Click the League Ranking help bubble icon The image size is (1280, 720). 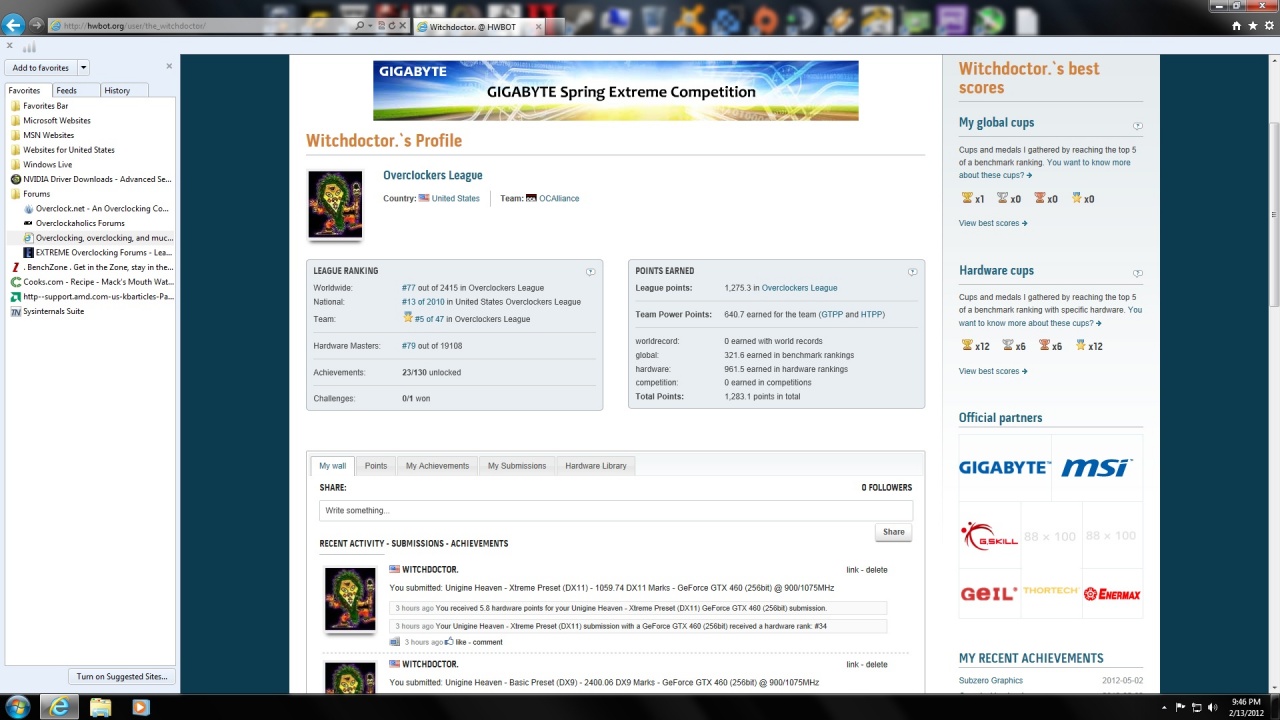590,272
